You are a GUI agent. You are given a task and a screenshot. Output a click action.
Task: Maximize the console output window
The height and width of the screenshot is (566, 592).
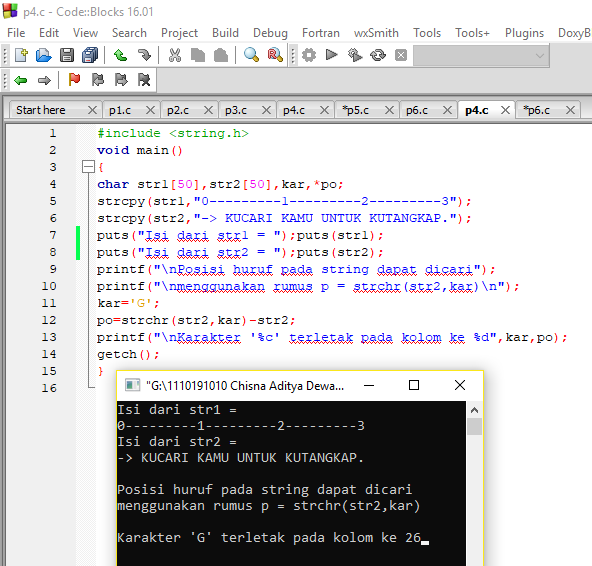(x=414, y=386)
